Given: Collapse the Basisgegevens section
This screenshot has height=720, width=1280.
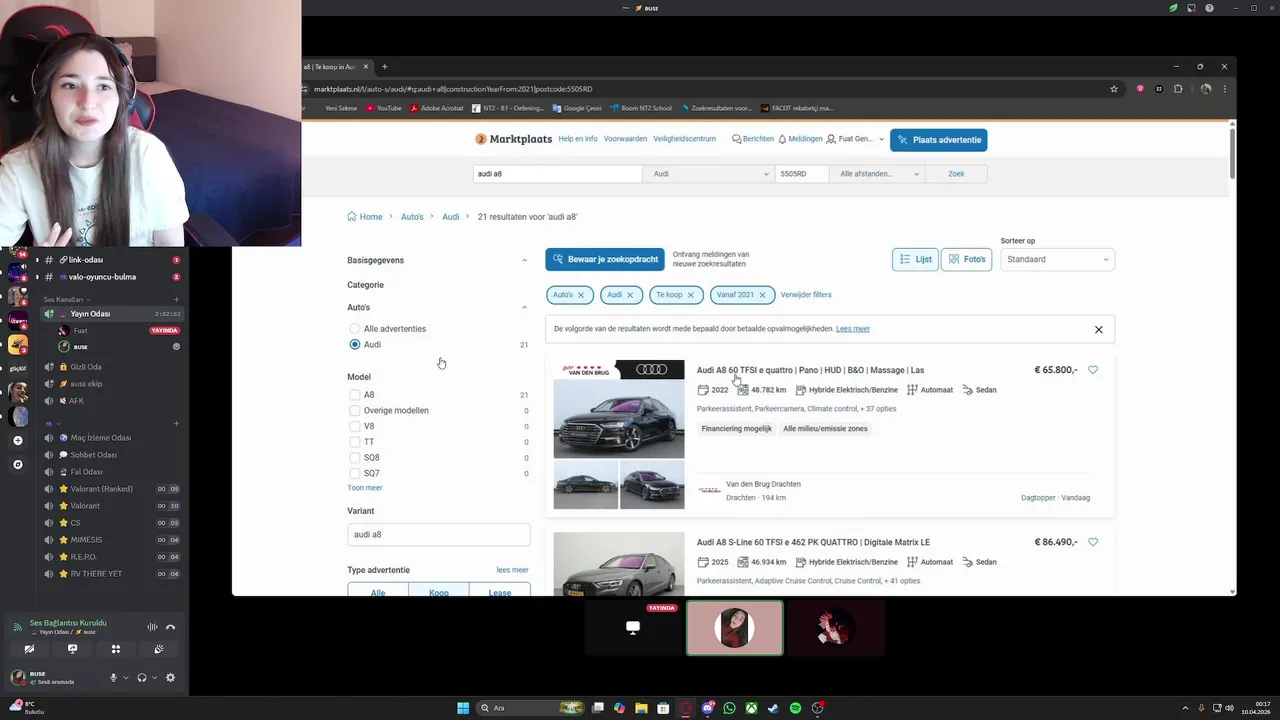Looking at the screenshot, I should pos(524,260).
